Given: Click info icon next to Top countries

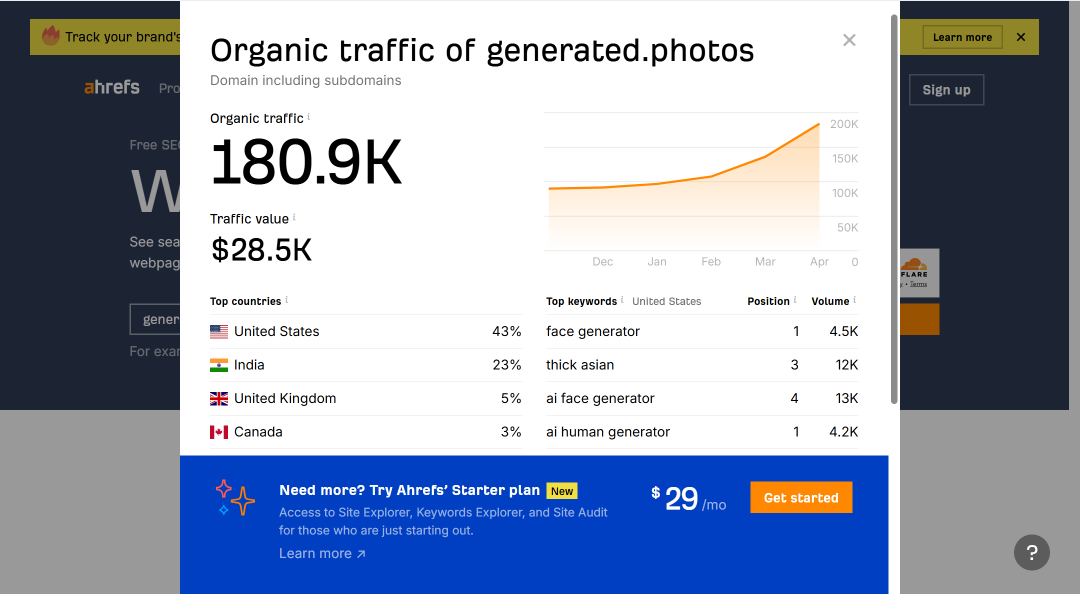Looking at the screenshot, I should pos(287,300).
